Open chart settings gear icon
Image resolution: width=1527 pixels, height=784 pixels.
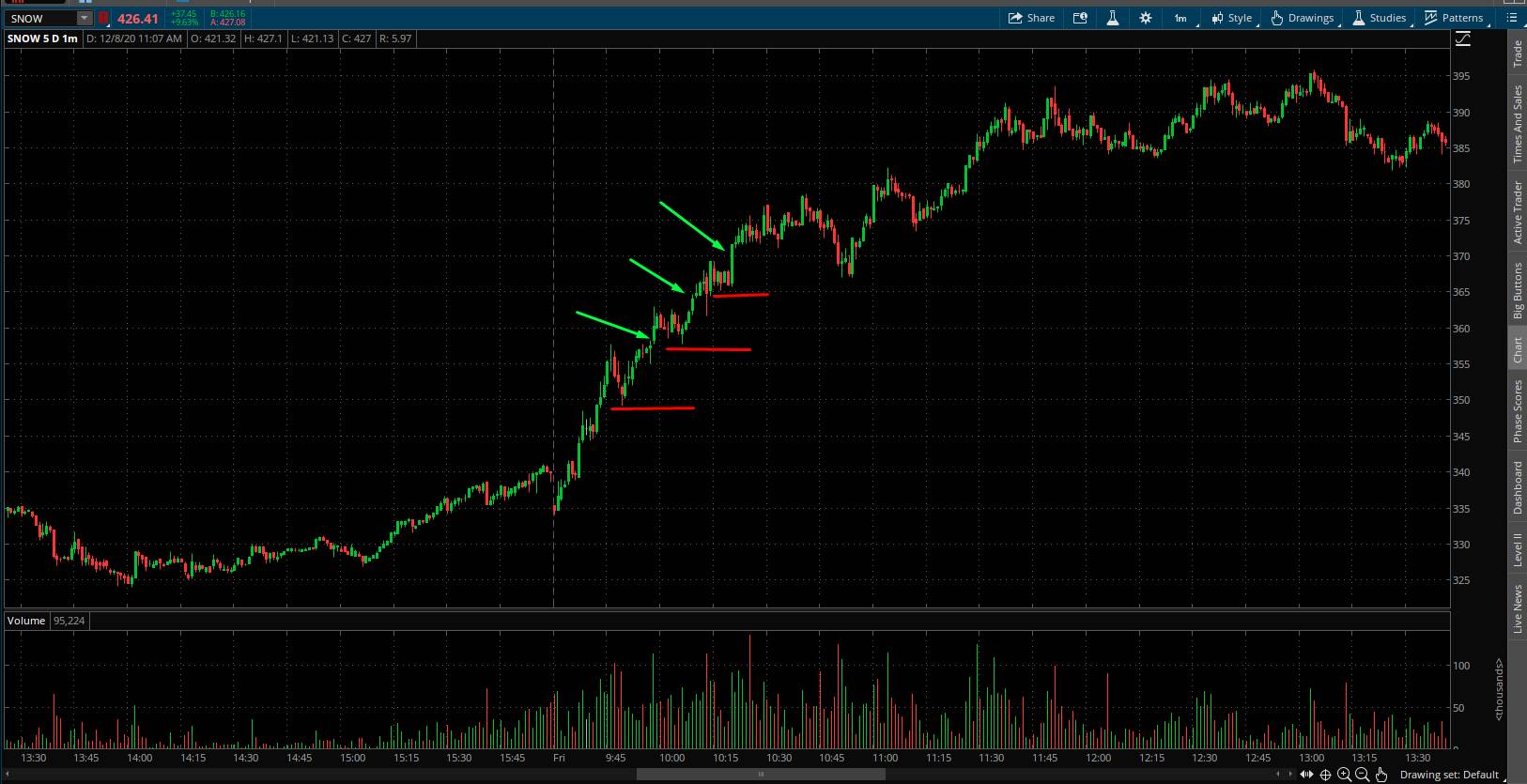coord(1146,18)
